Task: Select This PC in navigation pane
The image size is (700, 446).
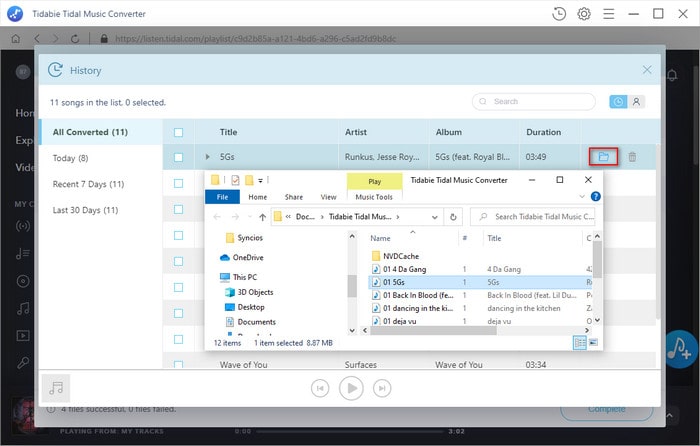Action: coord(238,277)
